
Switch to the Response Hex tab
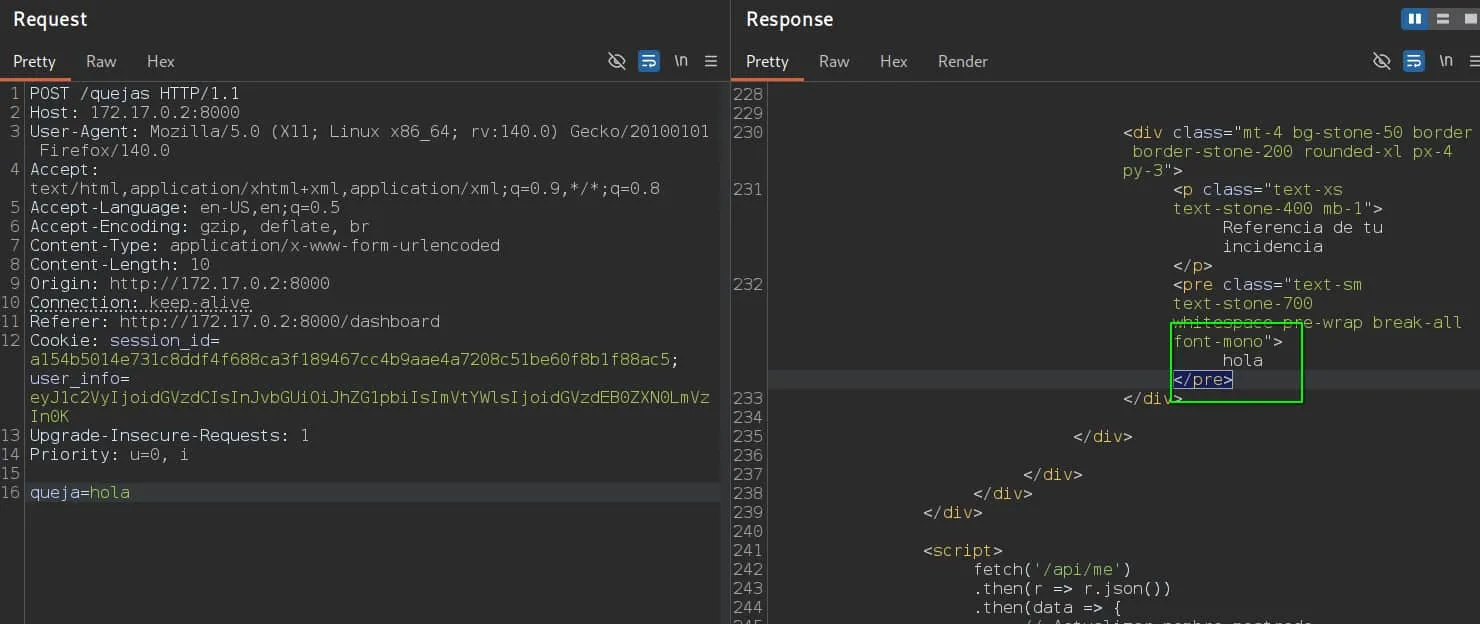[x=894, y=61]
